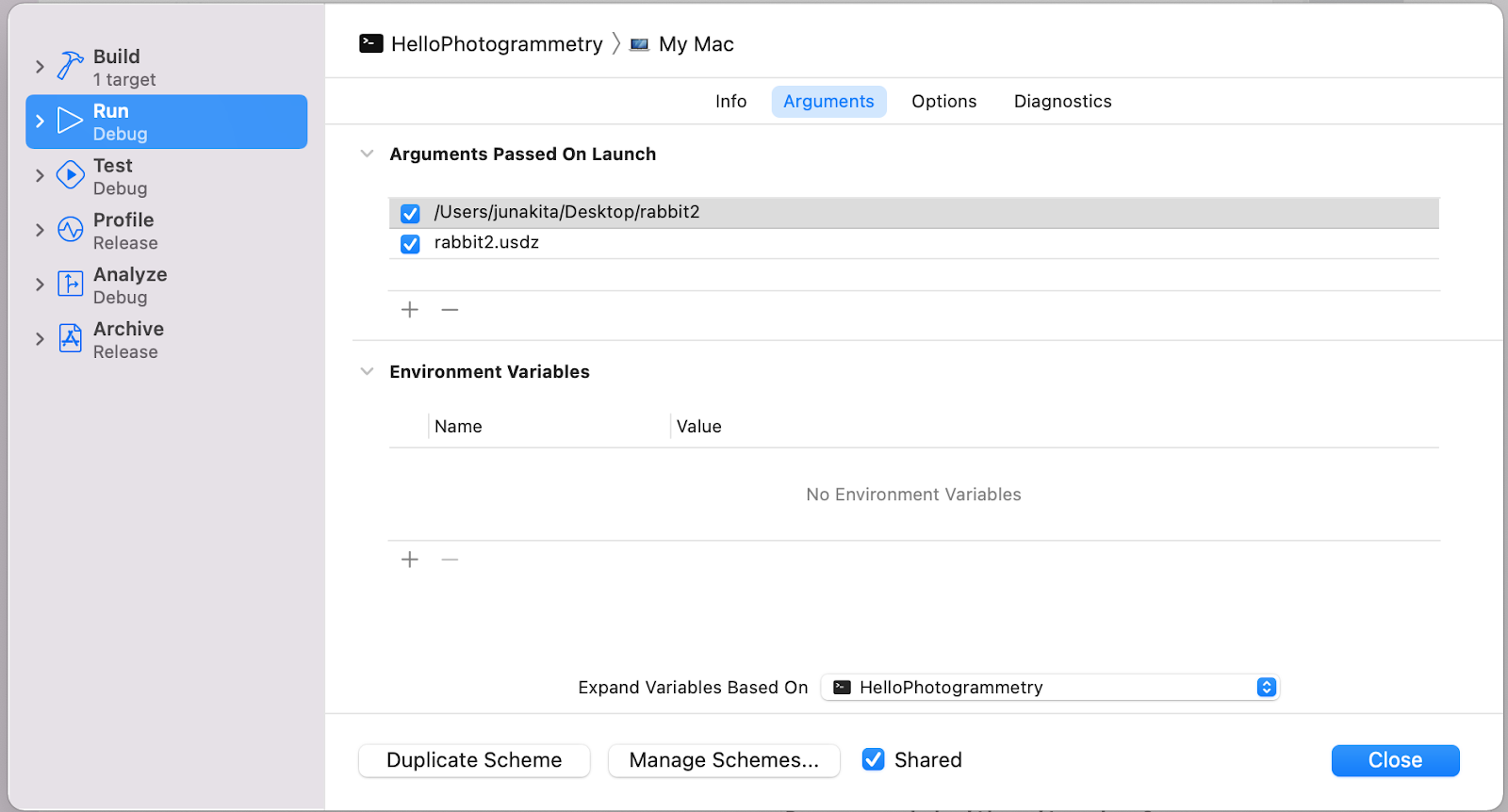Screen dimensions: 1508x812
Task: Remove selected launch argument with minus button
Action: 450,310
